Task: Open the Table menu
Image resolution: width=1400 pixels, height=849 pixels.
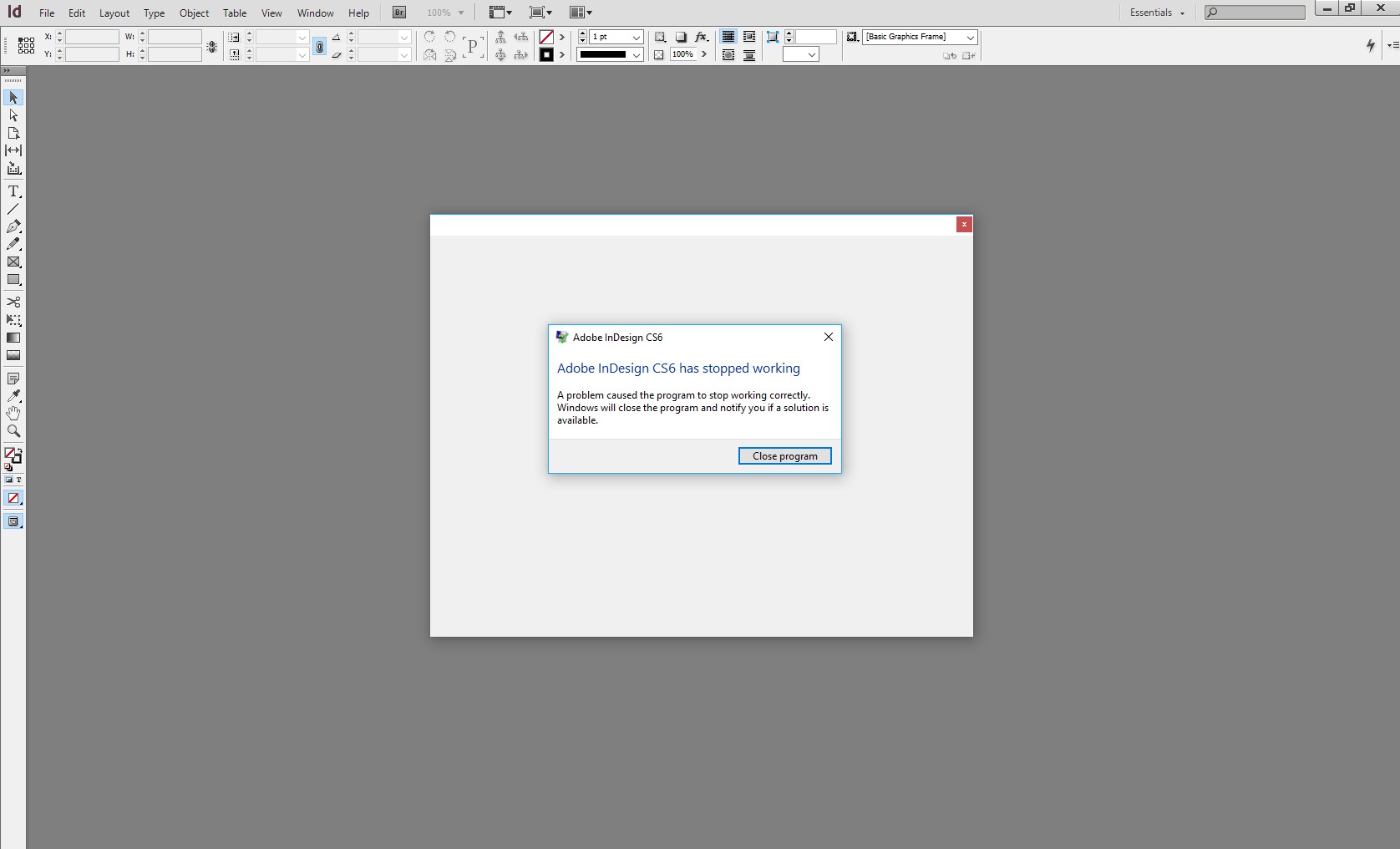Action: point(235,13)
